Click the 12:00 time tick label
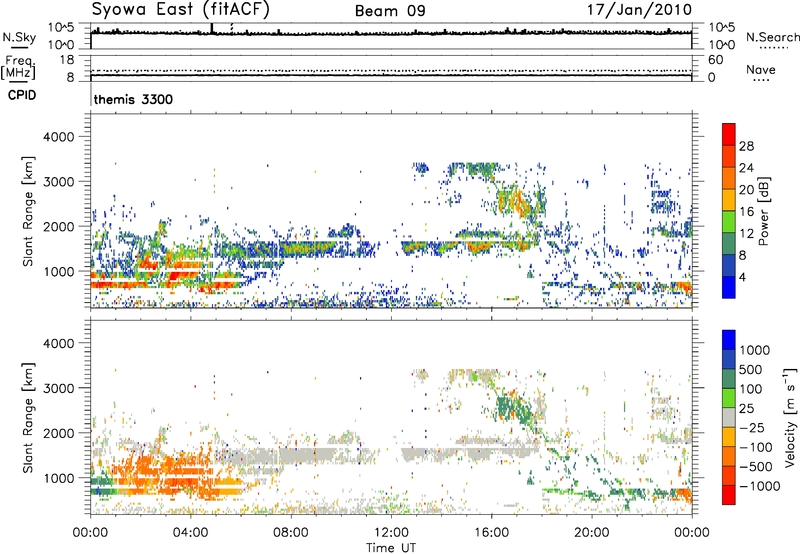Image resolution: width=800 pixels, height=554 pixels. coord(391,533)
